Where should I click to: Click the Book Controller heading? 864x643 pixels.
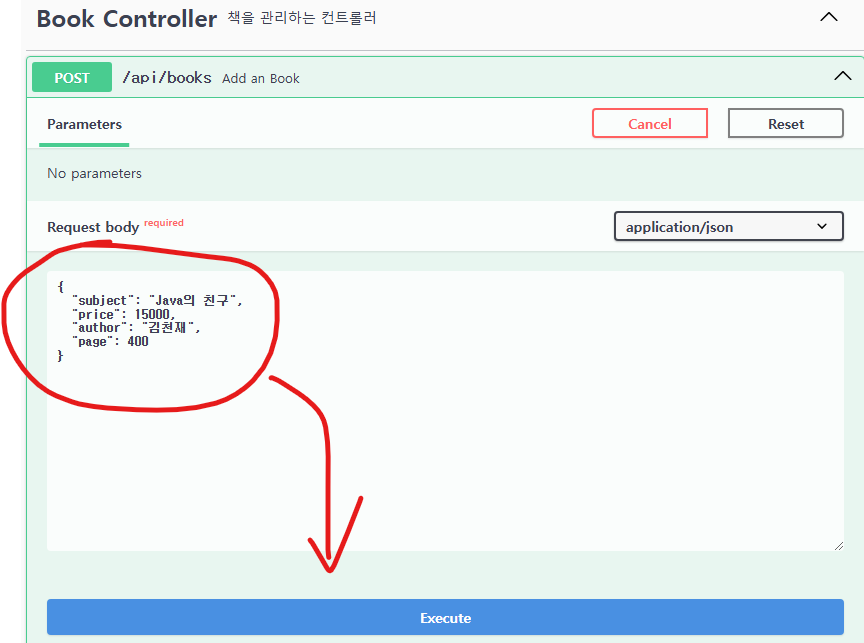tap(127, 19)
